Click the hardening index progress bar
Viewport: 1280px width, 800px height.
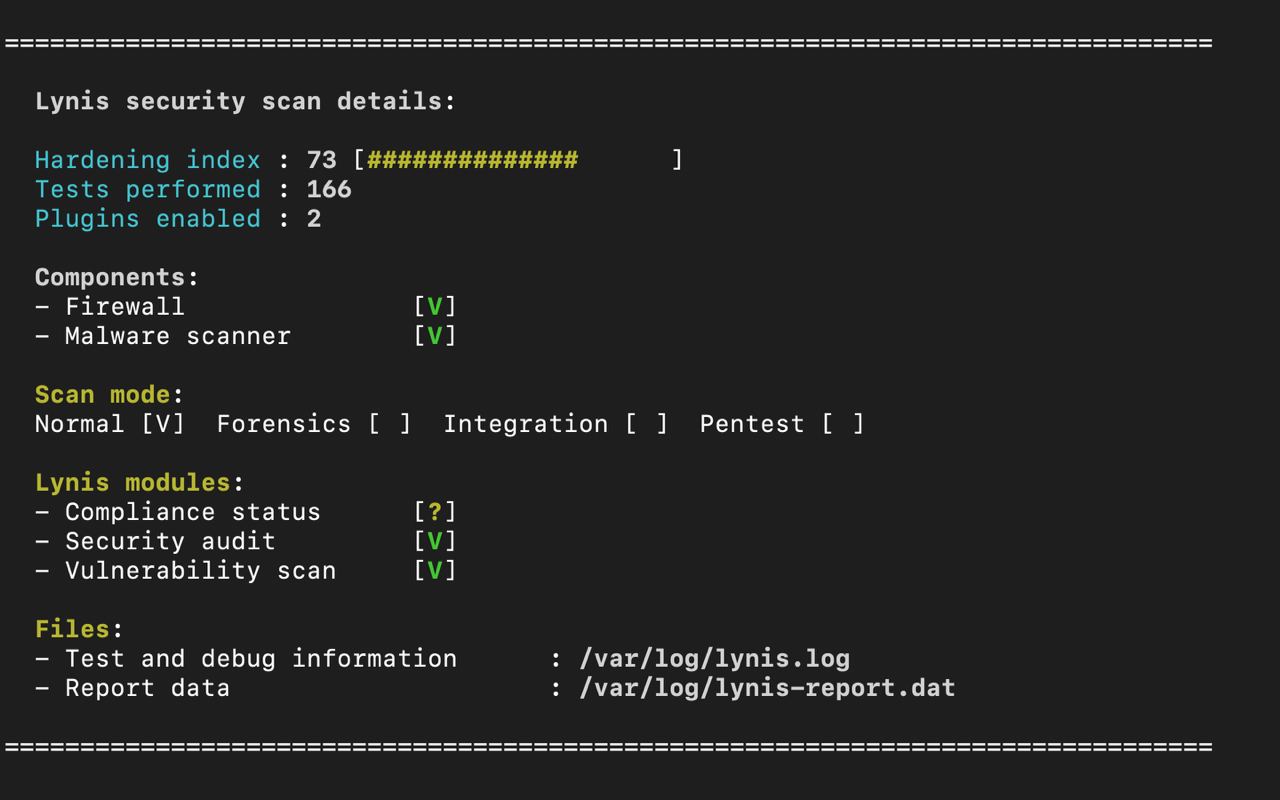518,160
